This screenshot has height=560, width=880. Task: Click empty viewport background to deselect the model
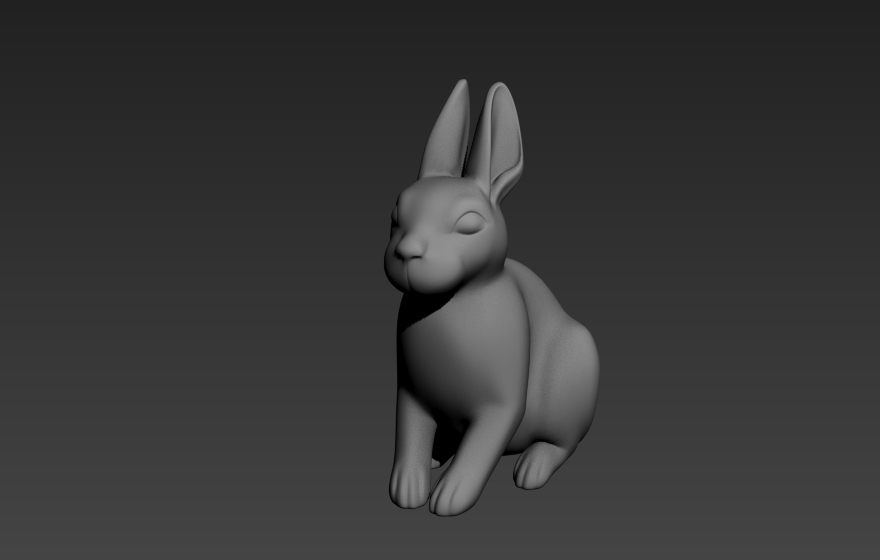tap(168, 281)
